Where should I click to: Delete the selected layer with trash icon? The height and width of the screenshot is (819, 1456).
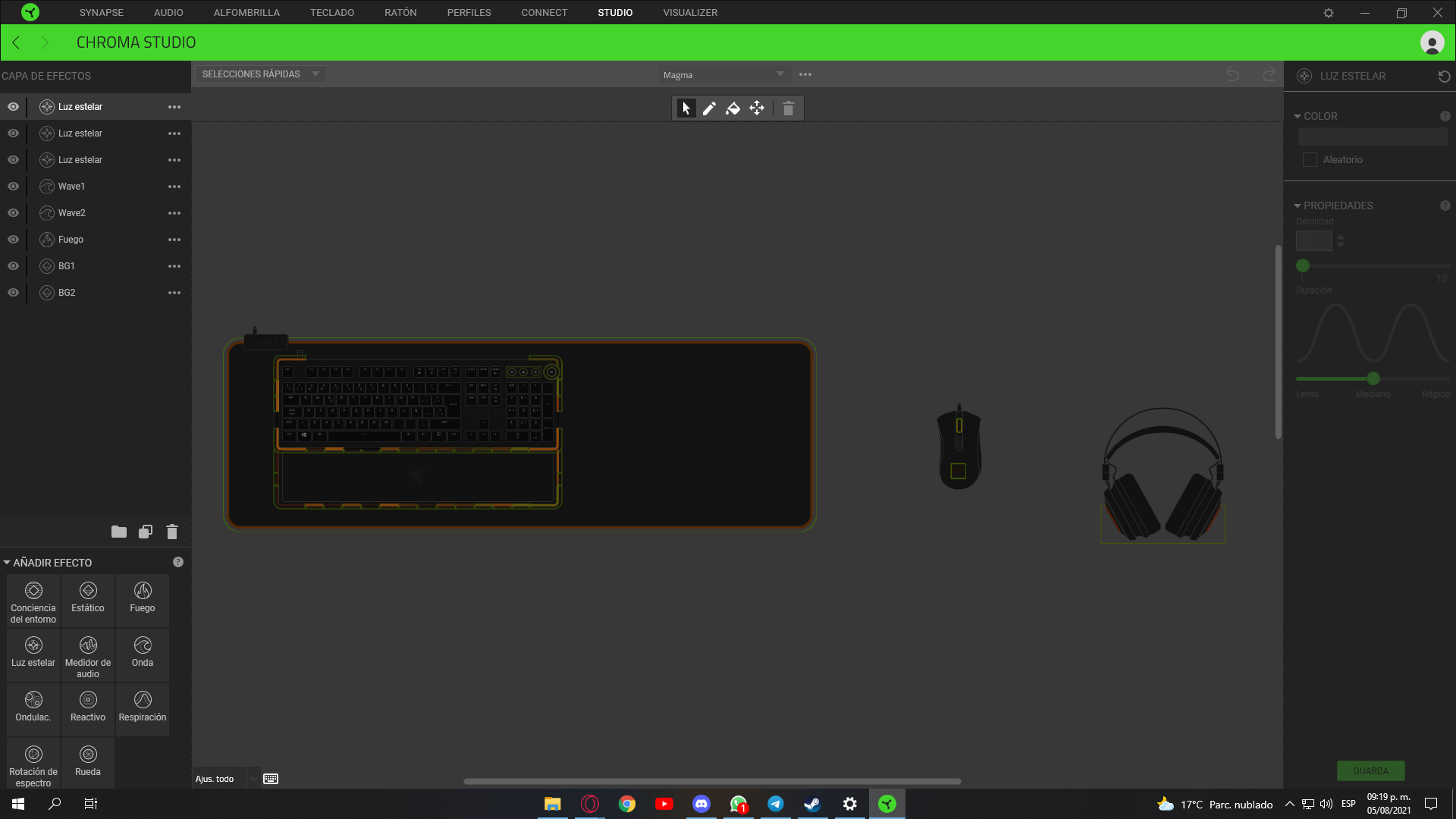(172, 532)
